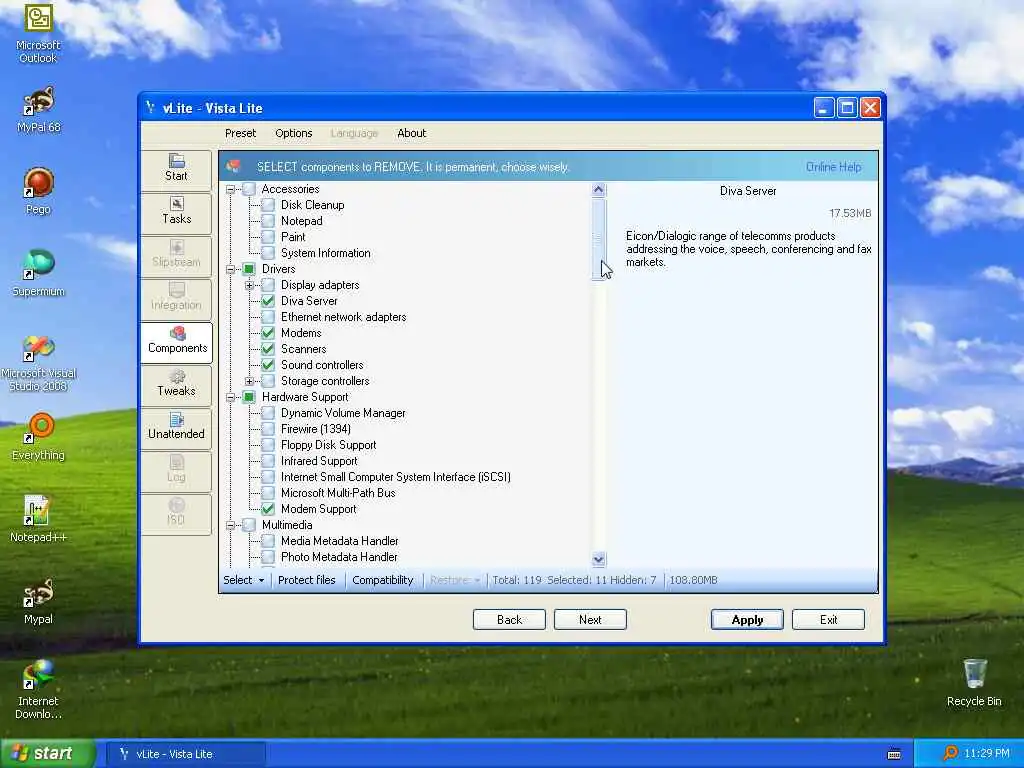Click the magnifier icon in system tray

click(950, 754)
